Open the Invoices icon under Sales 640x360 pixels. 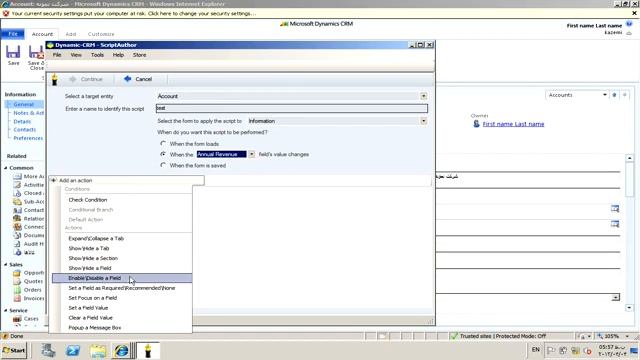[x=17, y=298]
